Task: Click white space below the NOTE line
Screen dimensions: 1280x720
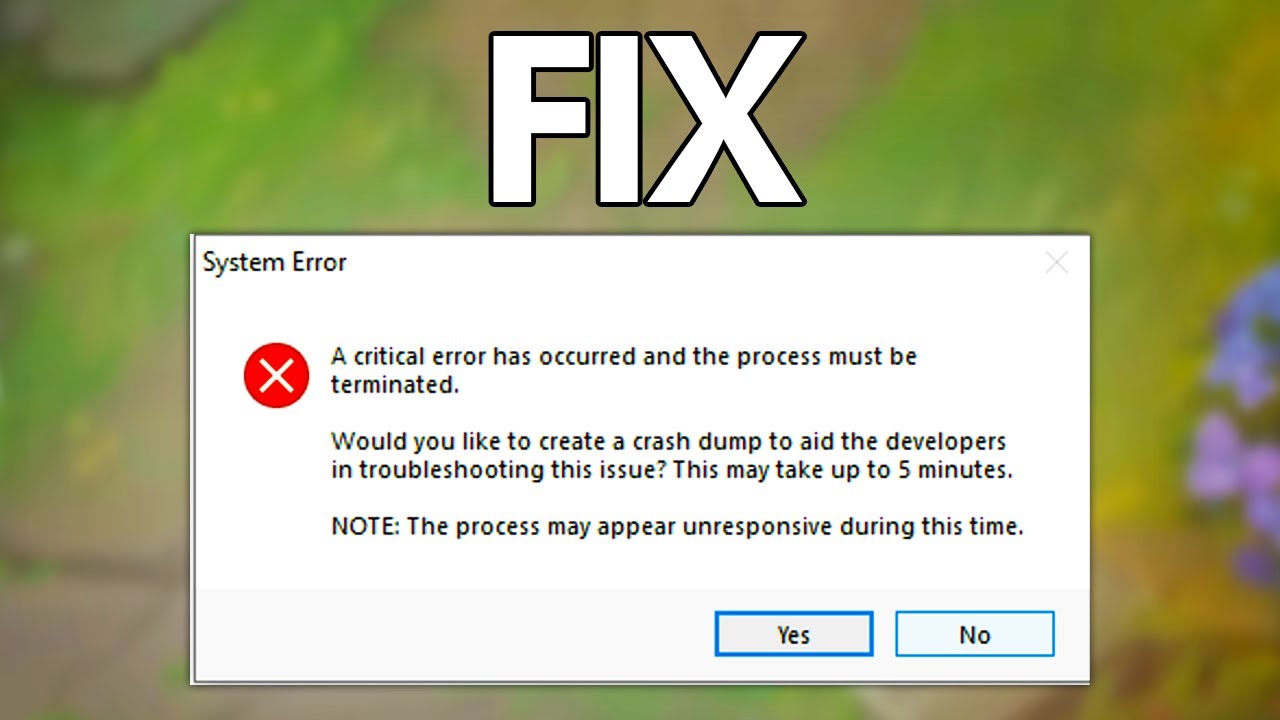Action: 640,565
